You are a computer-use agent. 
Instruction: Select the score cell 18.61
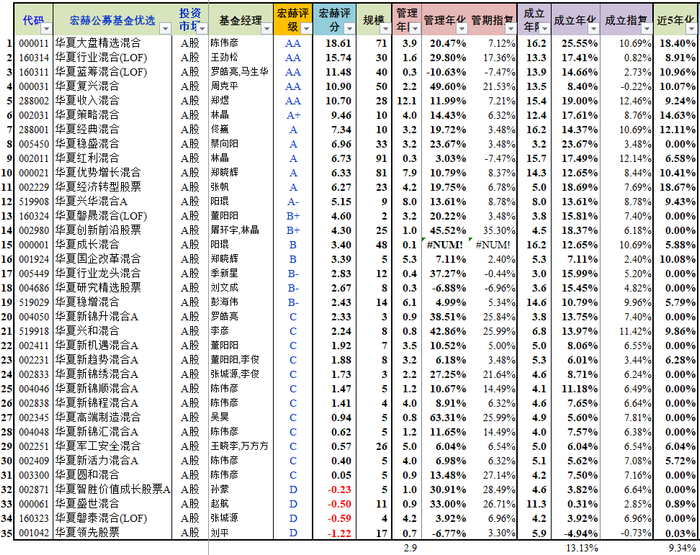click(334, 43)
